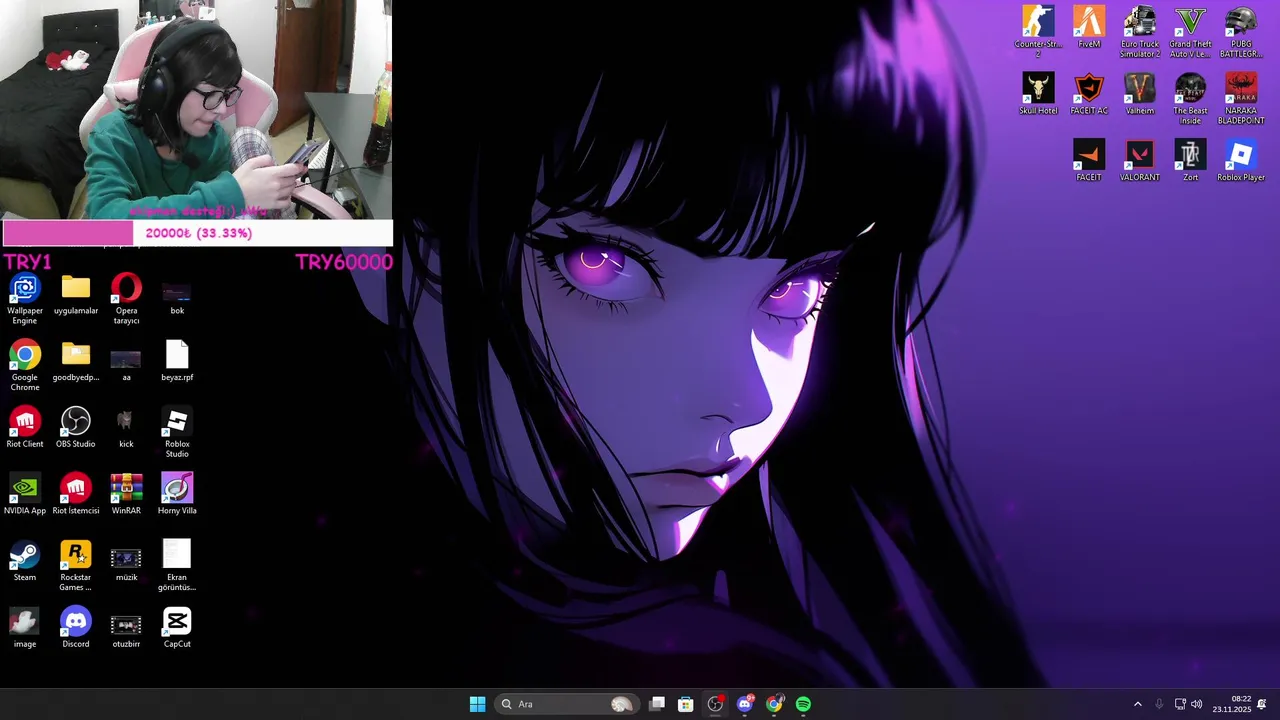Launch Grand Theft Auto V shortcut
The height and width of the screenshot is (720, 1280).
pyautogui.click(x=1190, y=32)
